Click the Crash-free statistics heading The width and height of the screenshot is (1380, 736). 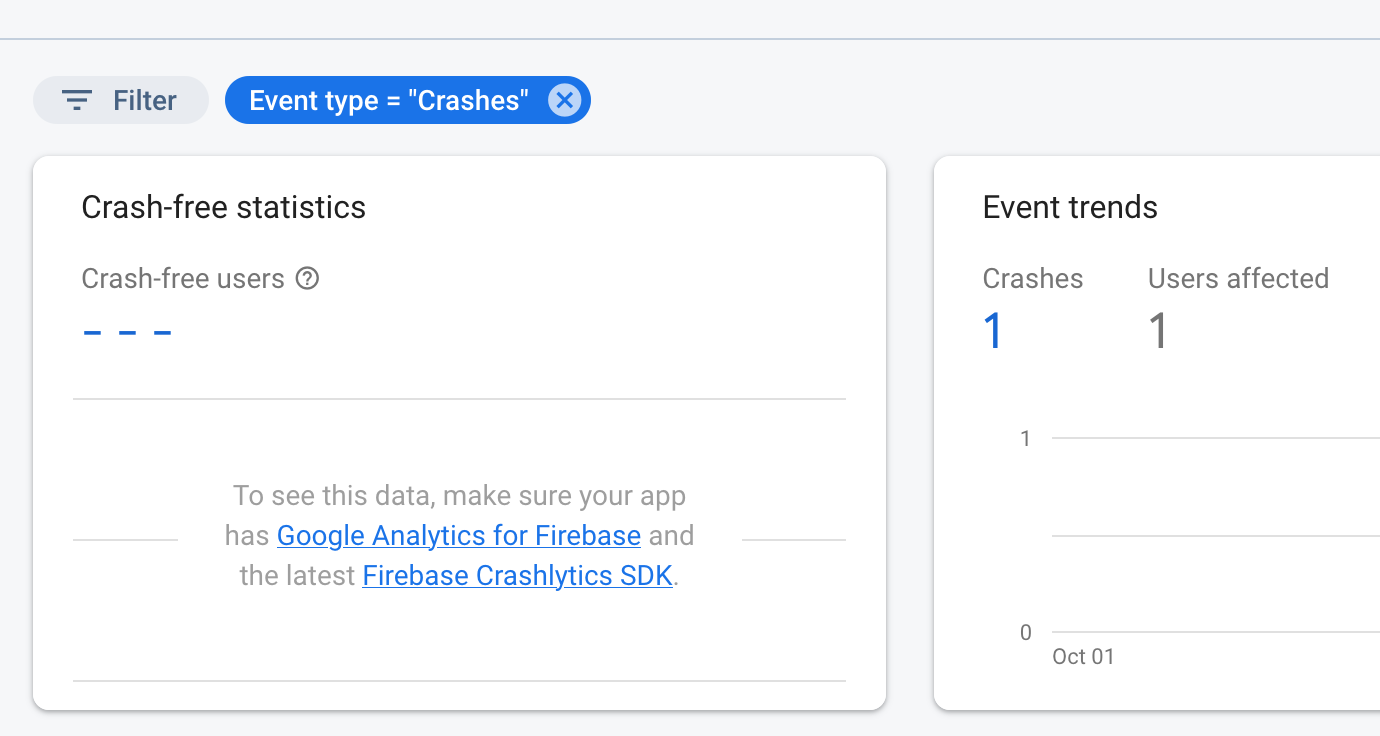(223, 207)
